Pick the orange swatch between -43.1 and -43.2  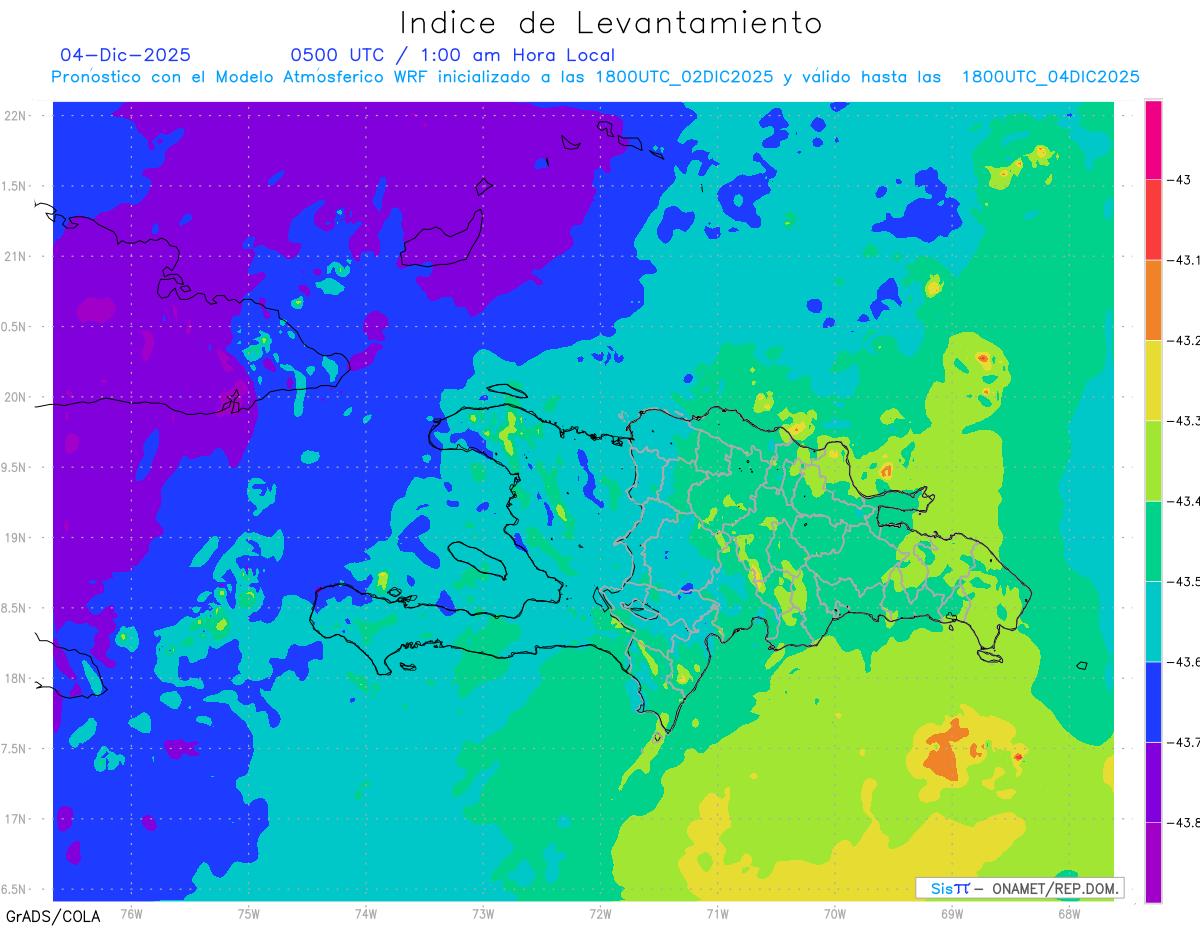1153,300
